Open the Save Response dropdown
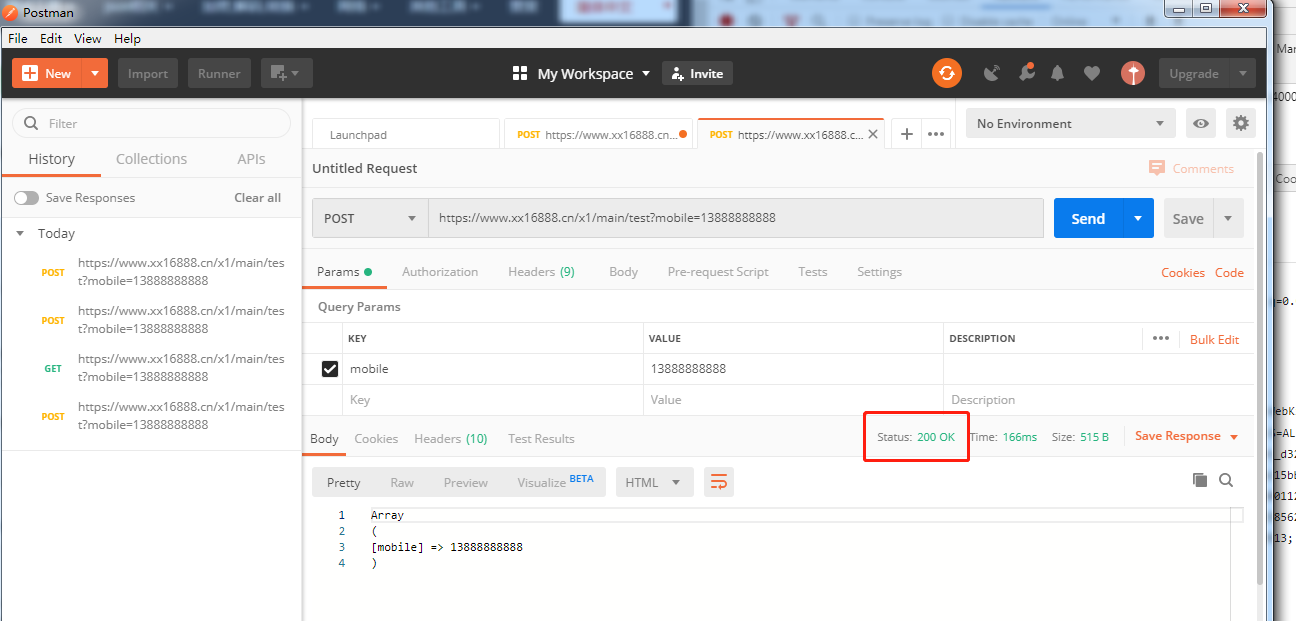1296x621 pixels. click(1187, 436)
